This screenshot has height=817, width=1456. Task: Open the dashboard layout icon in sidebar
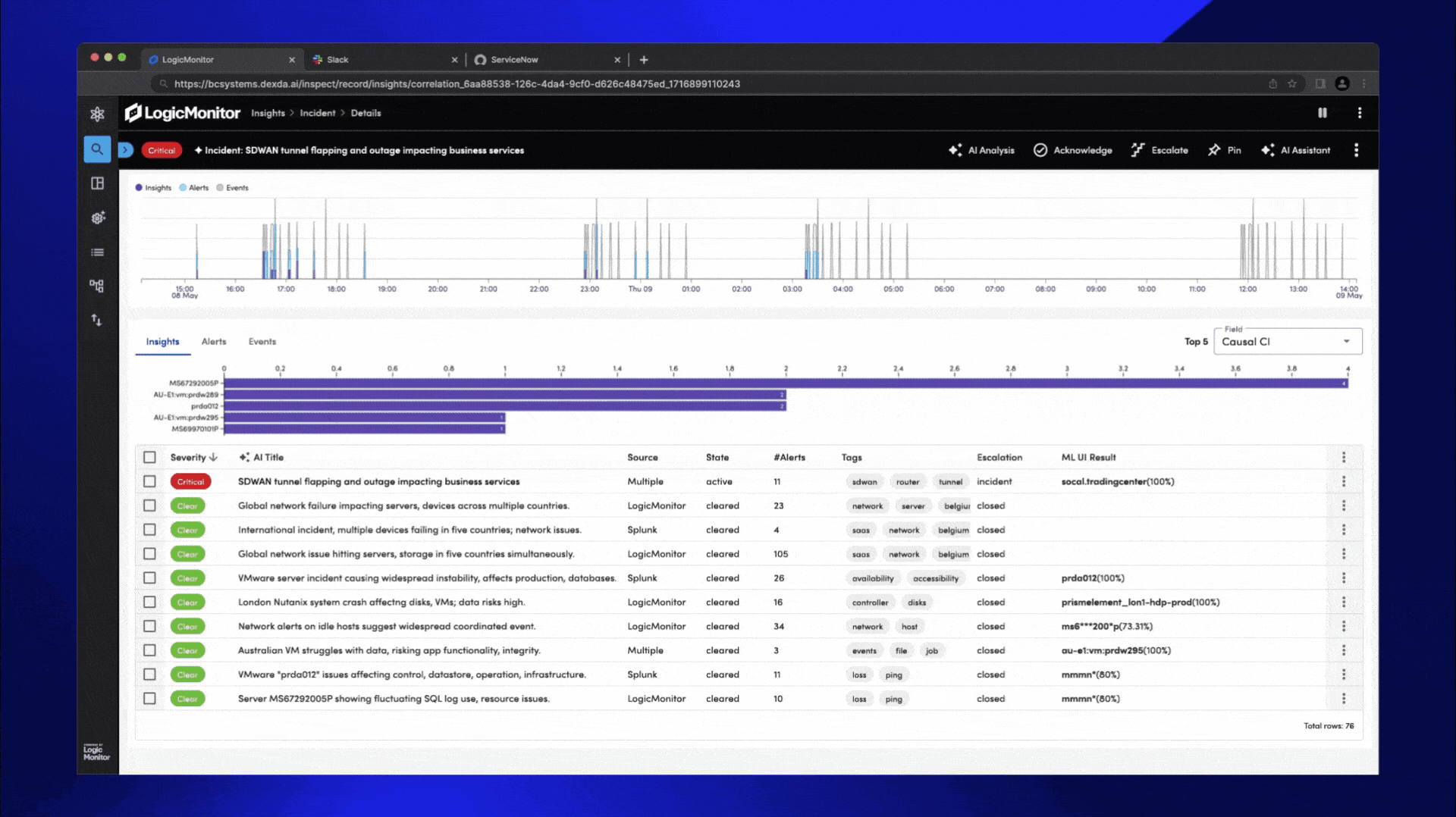[x=97, y=183]
